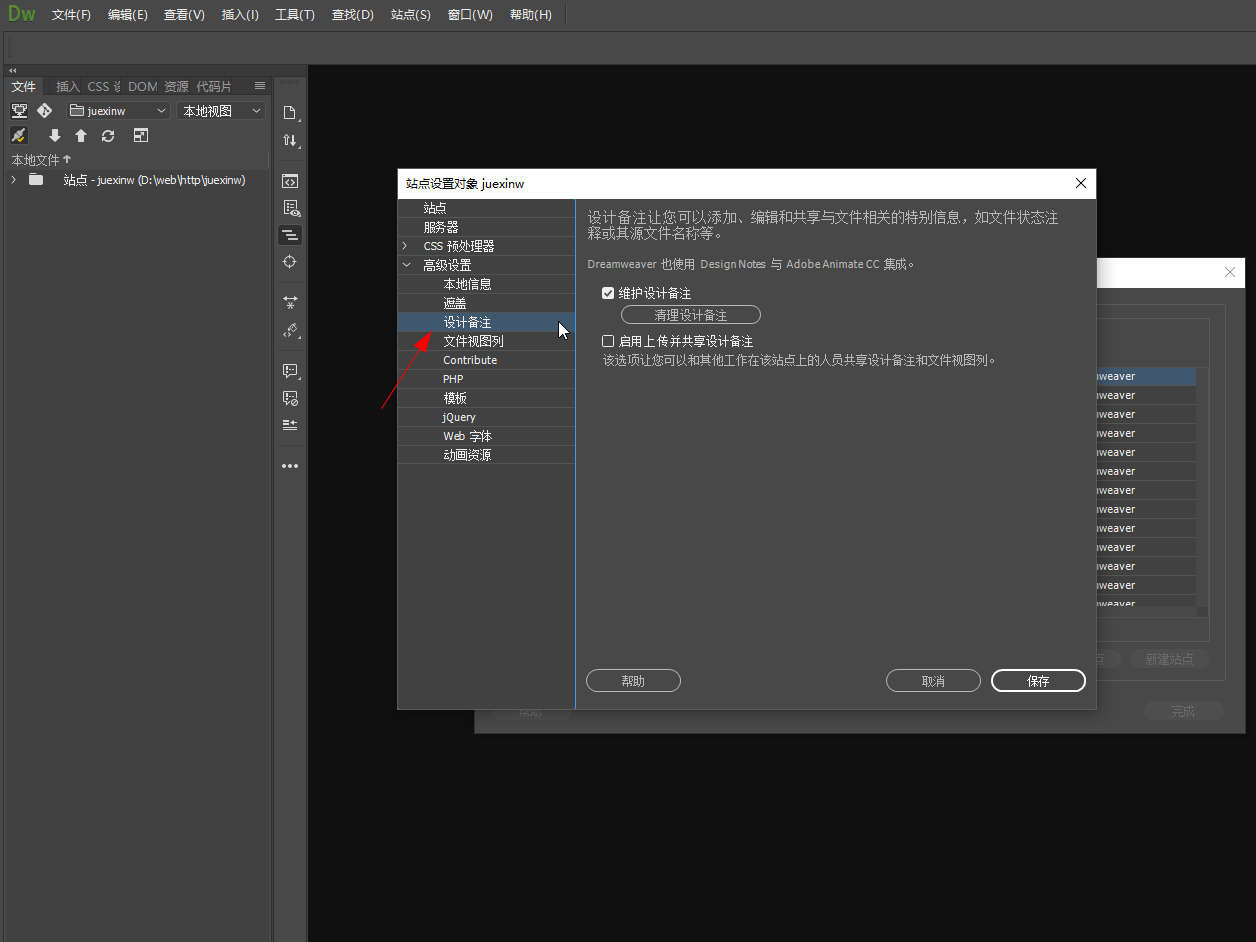
Task: Open the juexinw site dropdown
Action: click(x=118, y=111)
